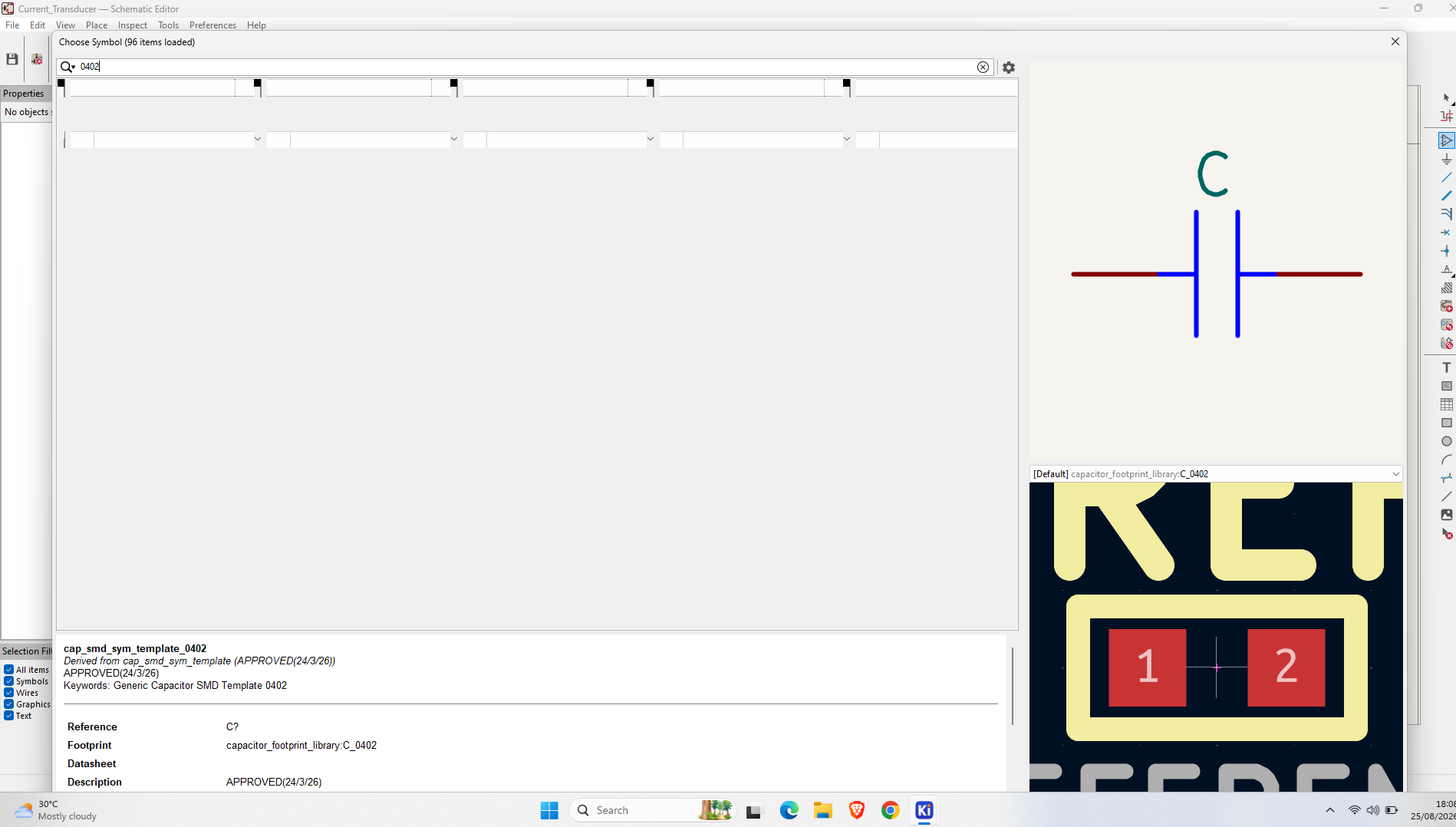The image size is (1456, 827).
Task: Pick the Draw wire tool
Action: click(1446, 178)
